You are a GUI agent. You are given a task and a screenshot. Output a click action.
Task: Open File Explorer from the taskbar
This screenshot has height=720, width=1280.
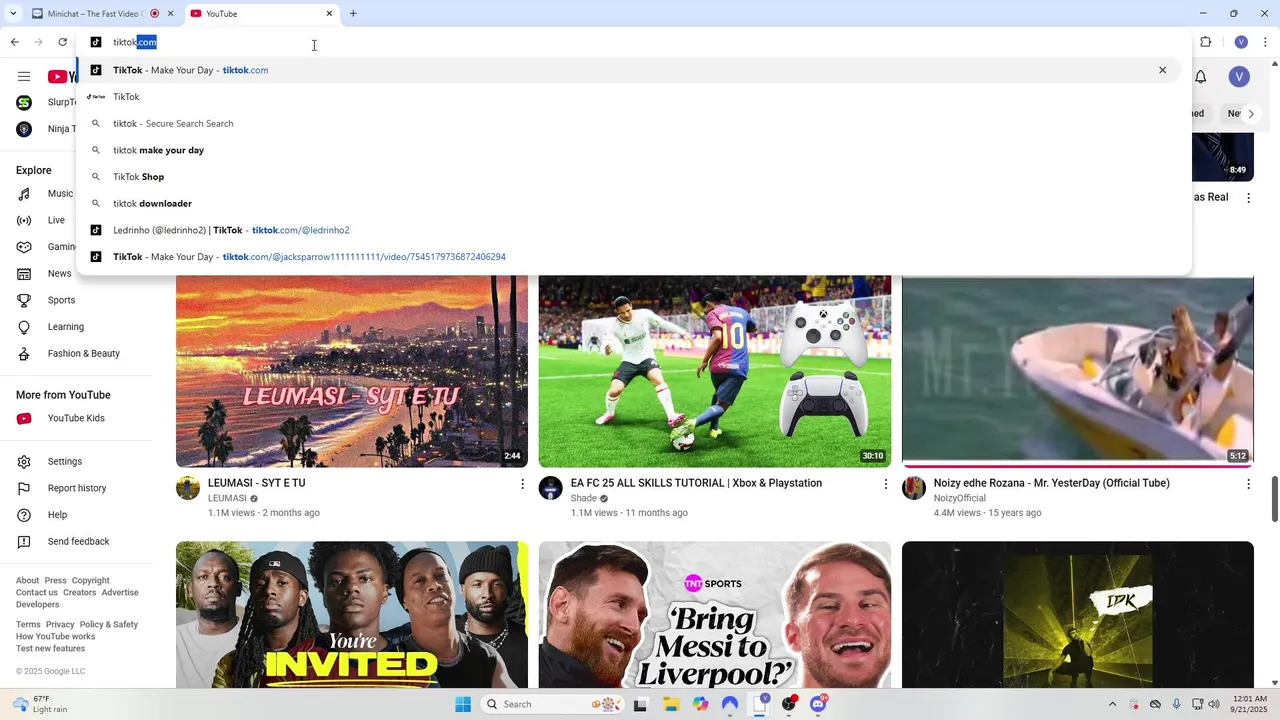point(671,704)
